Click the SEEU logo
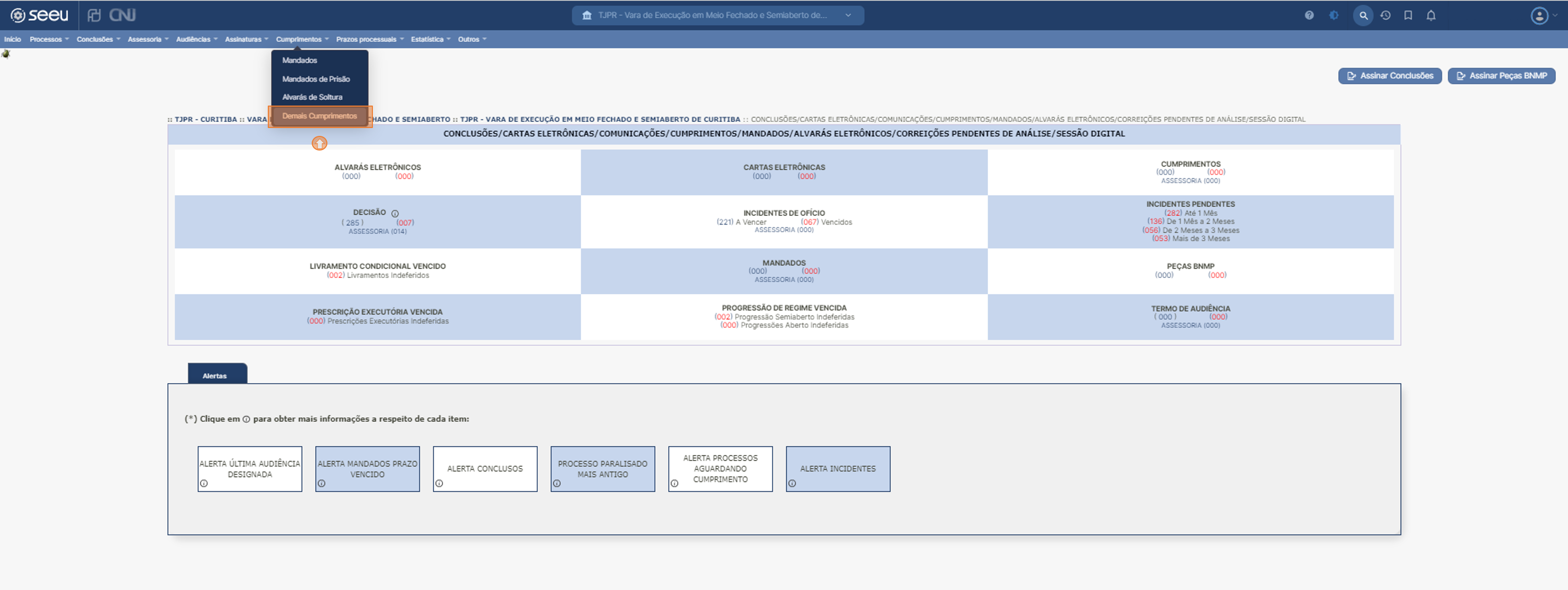The height and width of the screenshot is (590, 1568). click(40, 15)
